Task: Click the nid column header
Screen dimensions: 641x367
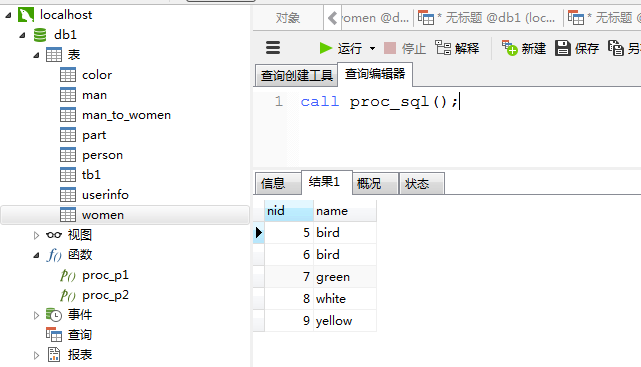Action: (289, 211)
